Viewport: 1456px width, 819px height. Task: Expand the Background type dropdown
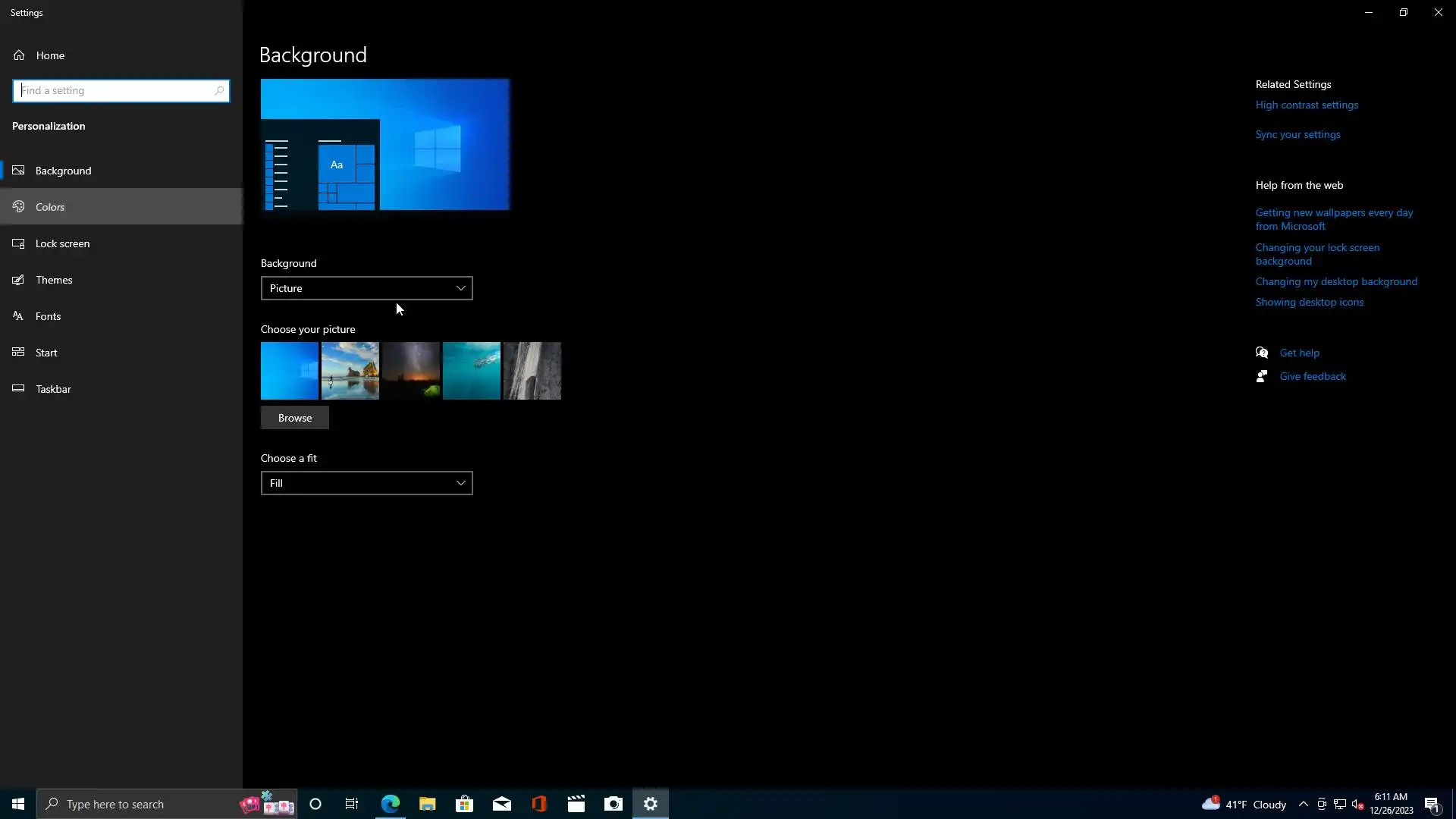tap(366, 288)
